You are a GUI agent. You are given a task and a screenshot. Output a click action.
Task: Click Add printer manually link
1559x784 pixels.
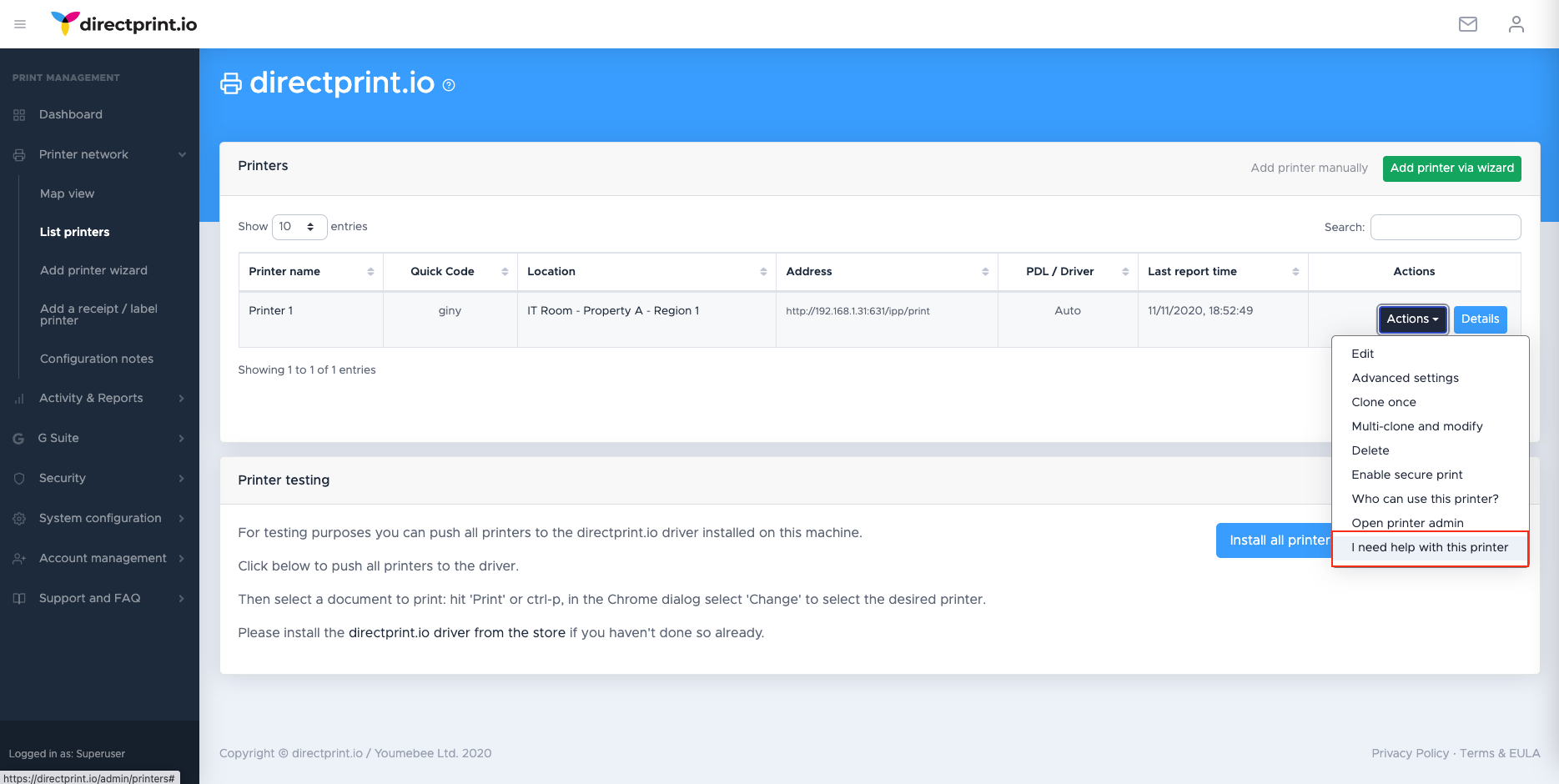click(1309, 168)
